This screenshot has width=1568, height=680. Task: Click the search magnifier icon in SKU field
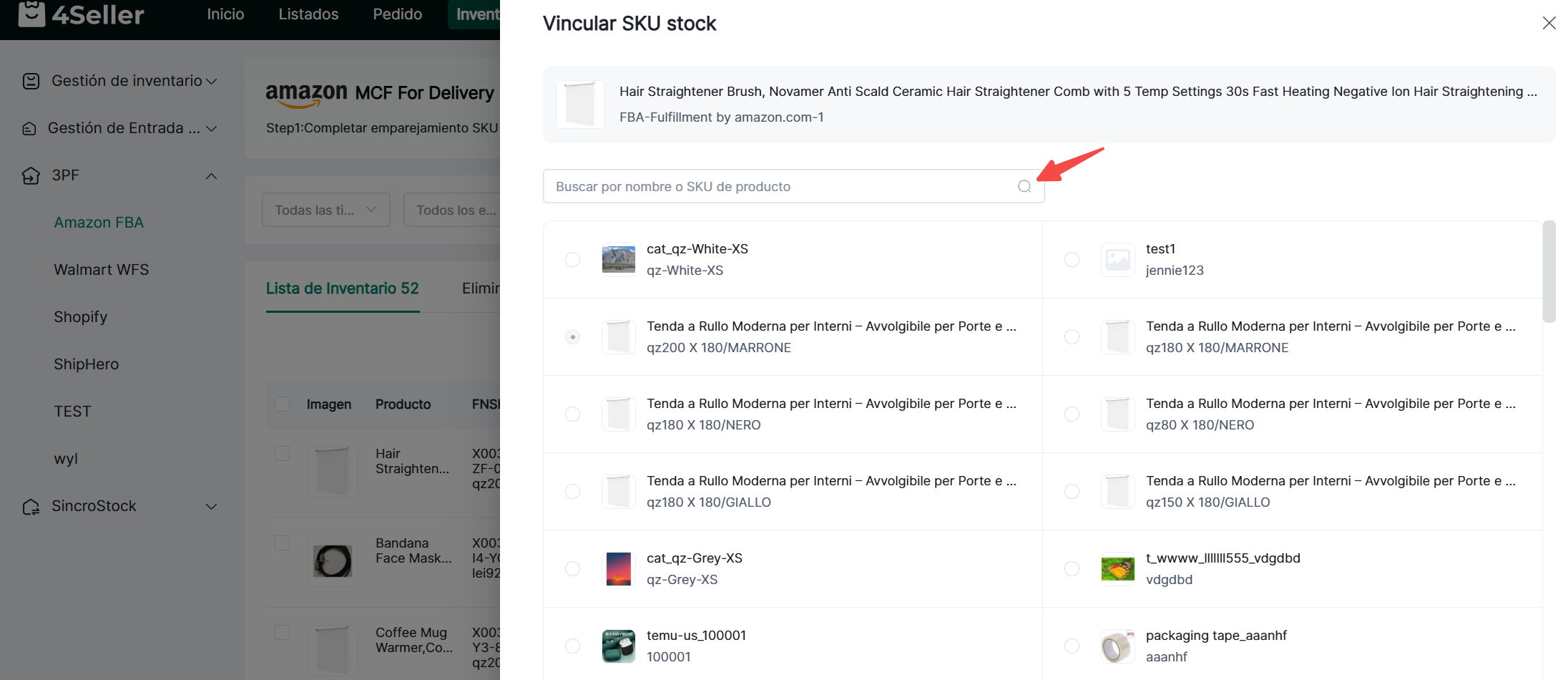pos(1024,187)
